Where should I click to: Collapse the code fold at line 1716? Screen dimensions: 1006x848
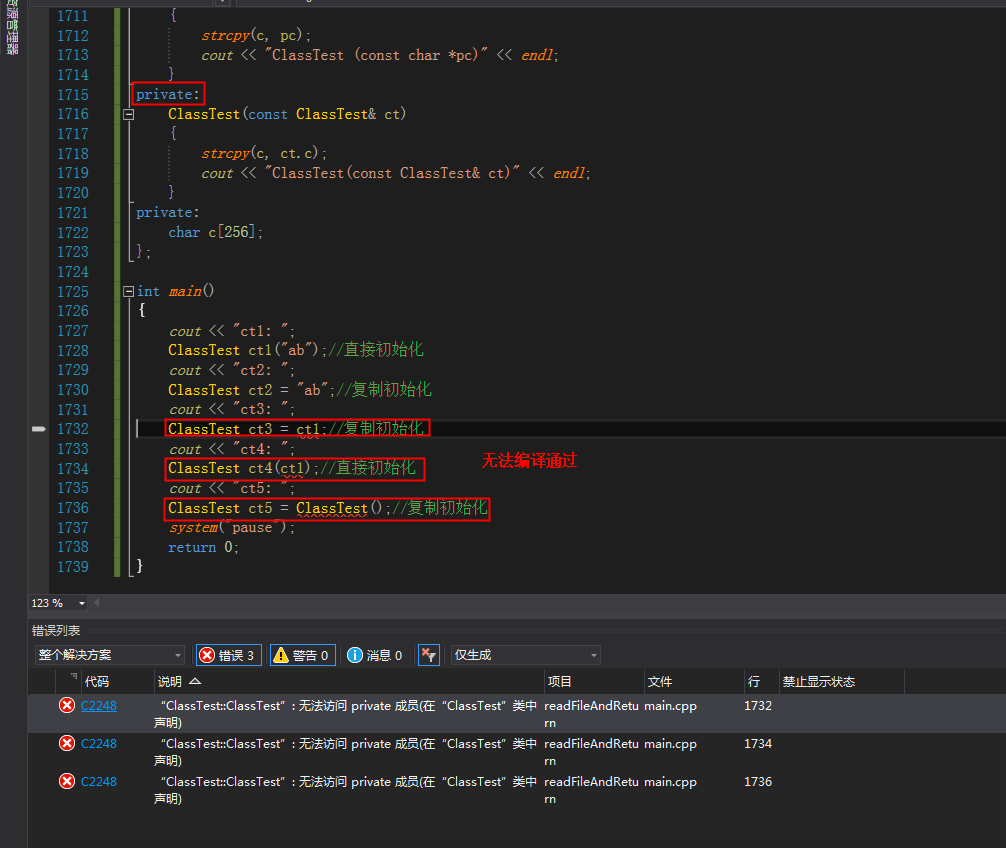(128, 113)
